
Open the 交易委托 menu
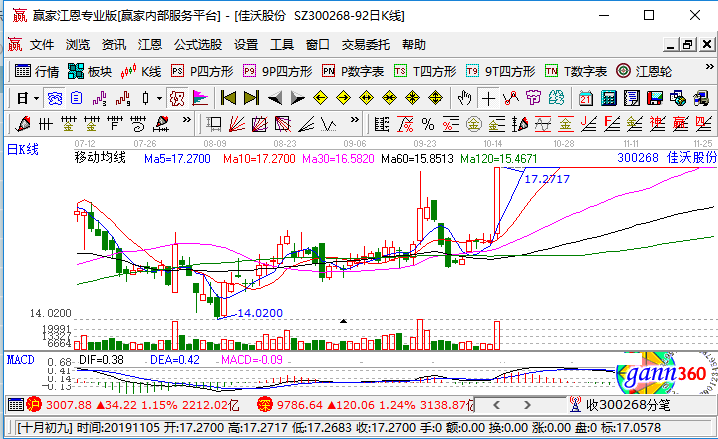[x=365, y=44]
